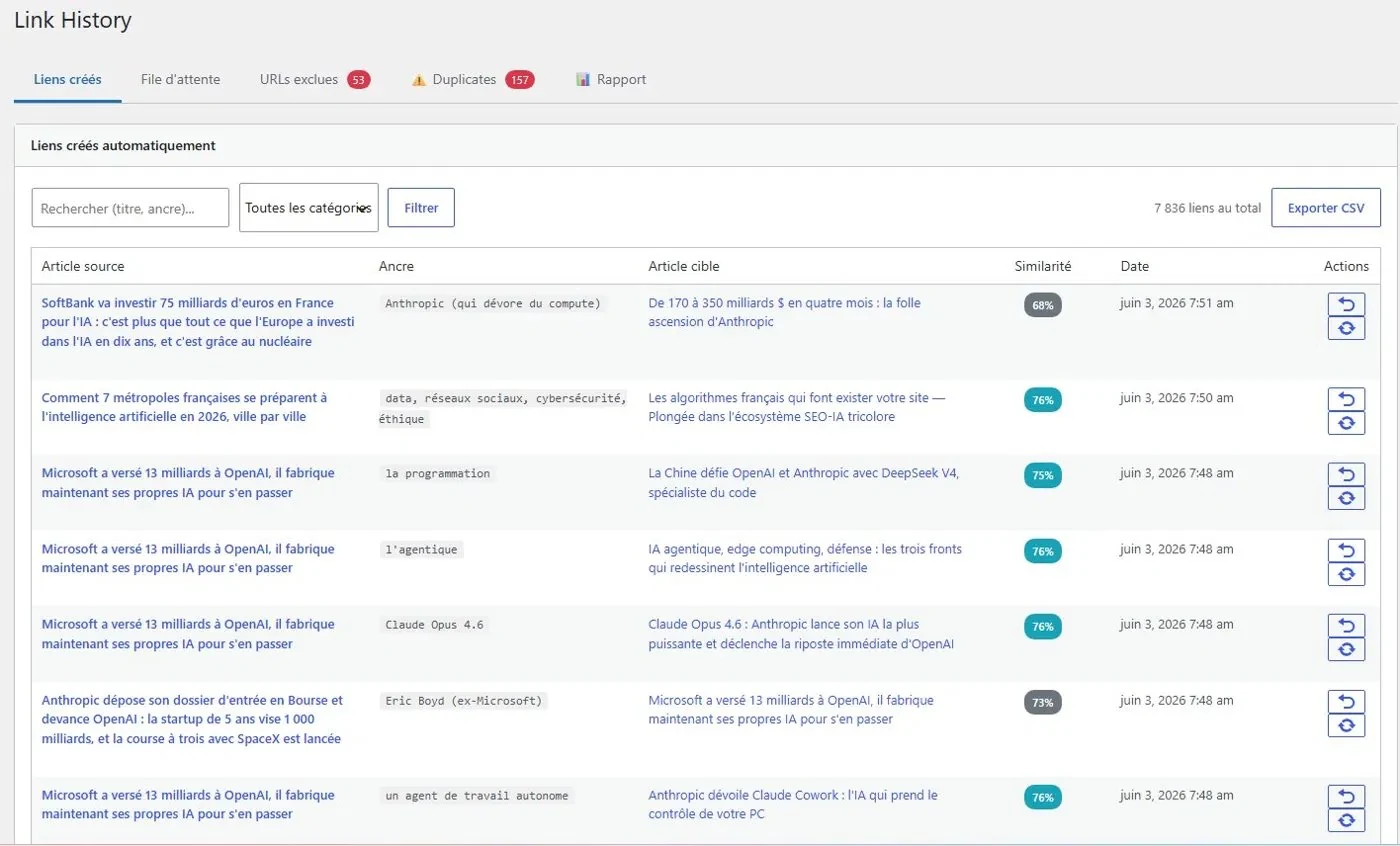The width and height of the screenshot is (1400, 846).
Task: Regenerate the link anchored "data, réseaux sociaux, cybersécurité"
Action: tap(1346, 423)
